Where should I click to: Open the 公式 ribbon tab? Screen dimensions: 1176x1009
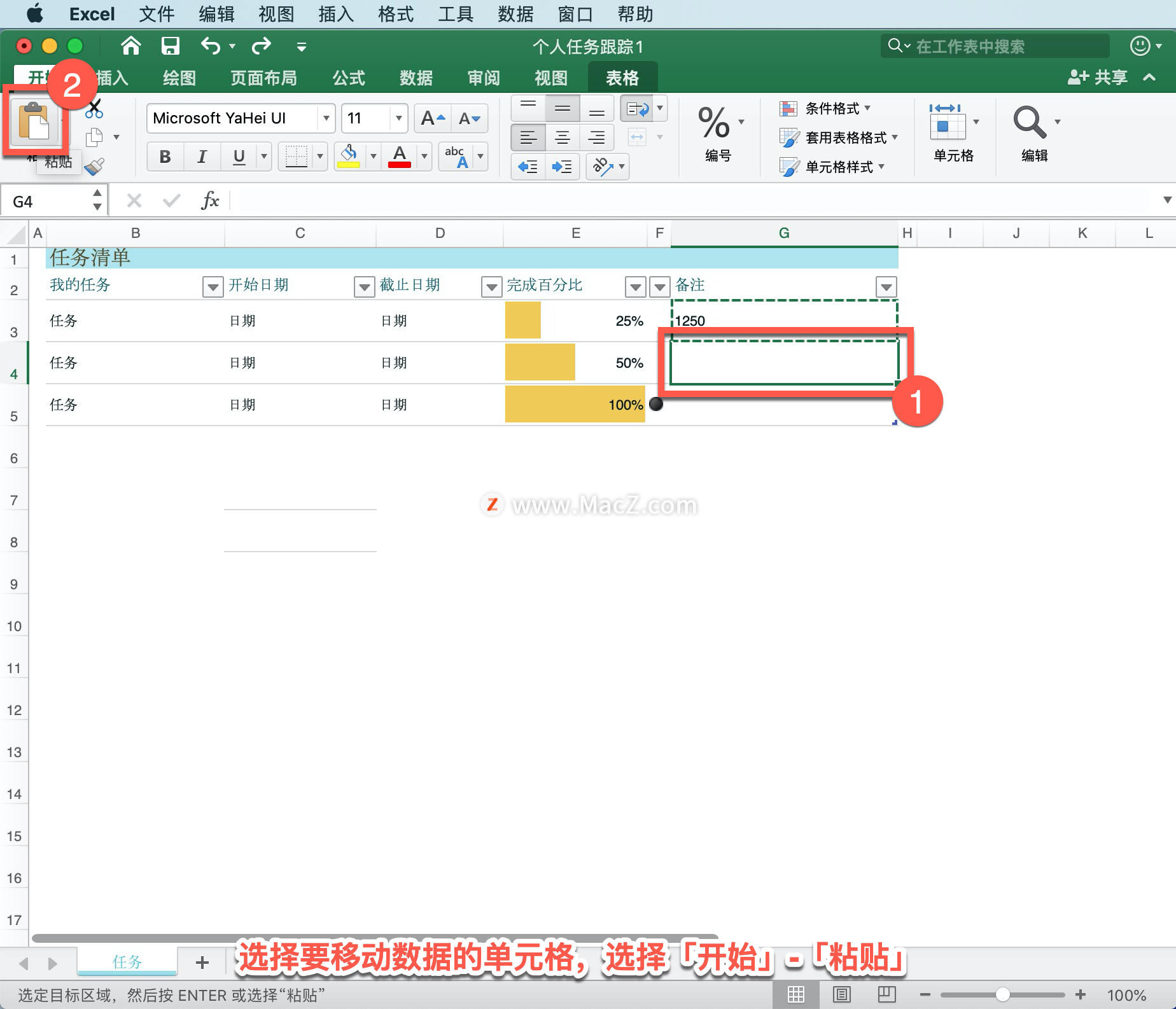pyautogui.click(x=349, y=78)
